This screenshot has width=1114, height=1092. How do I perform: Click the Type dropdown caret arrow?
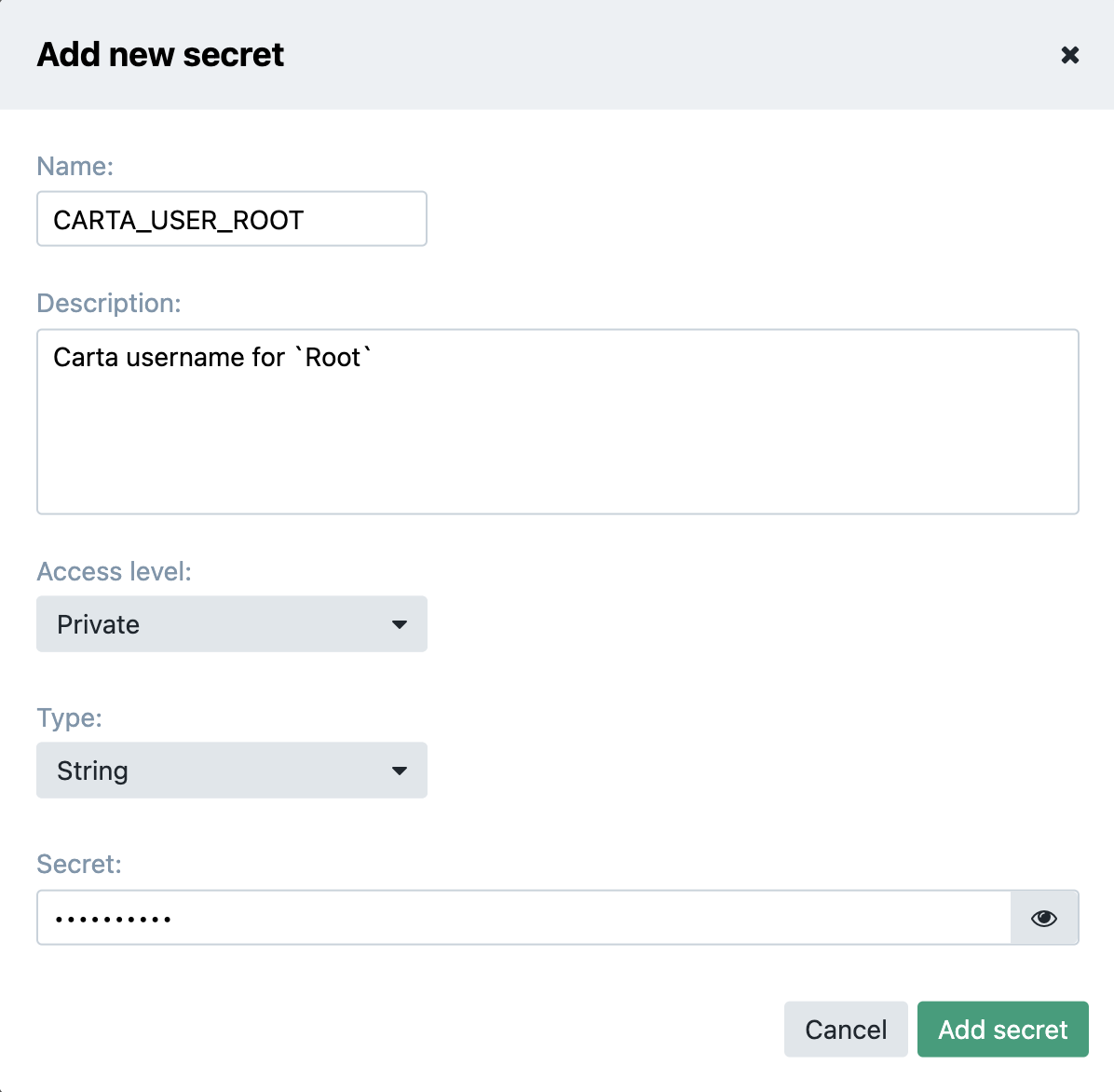pyautogui.click(x=400, y=771)
